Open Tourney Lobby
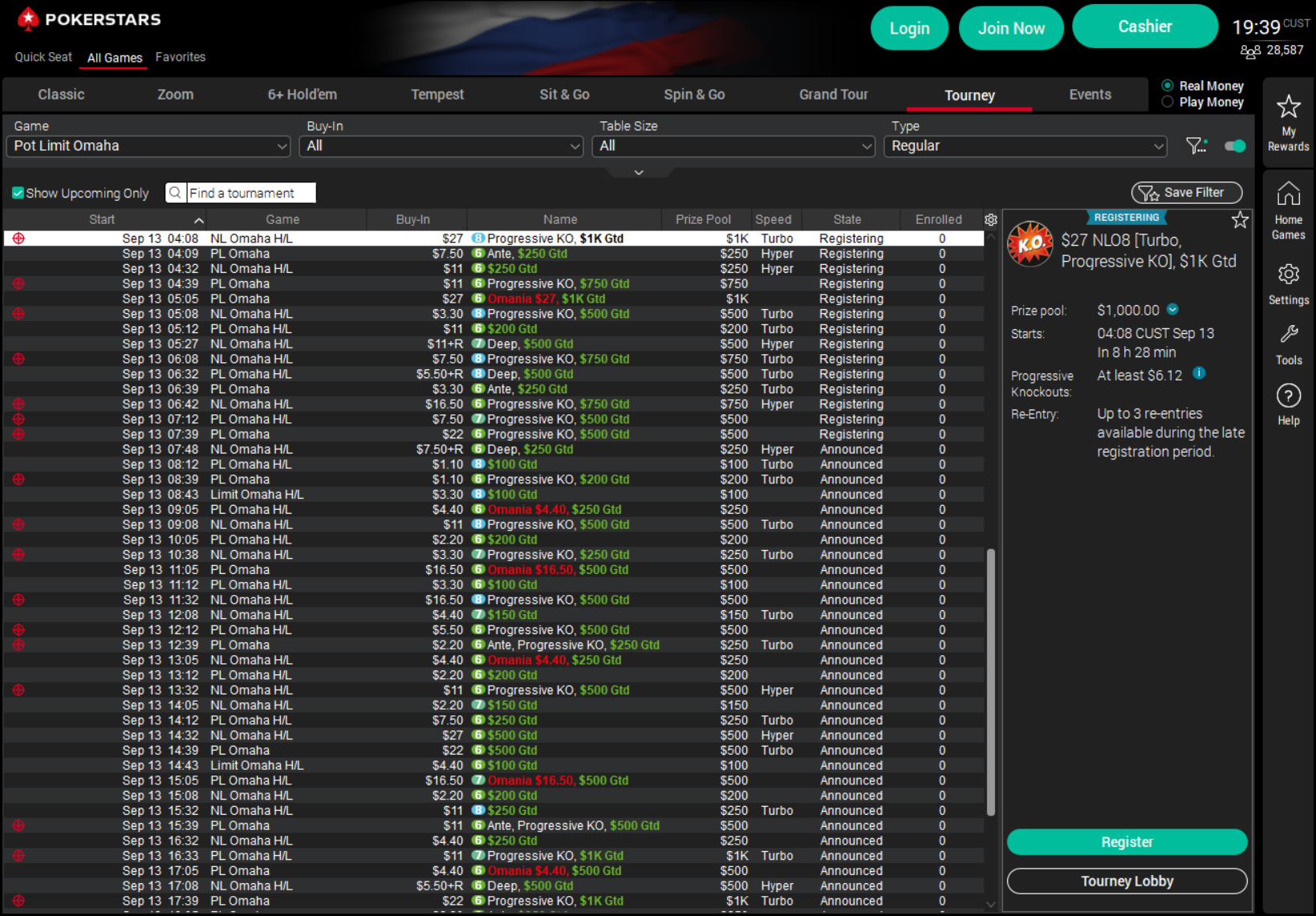 click(x=1127, y=881)
